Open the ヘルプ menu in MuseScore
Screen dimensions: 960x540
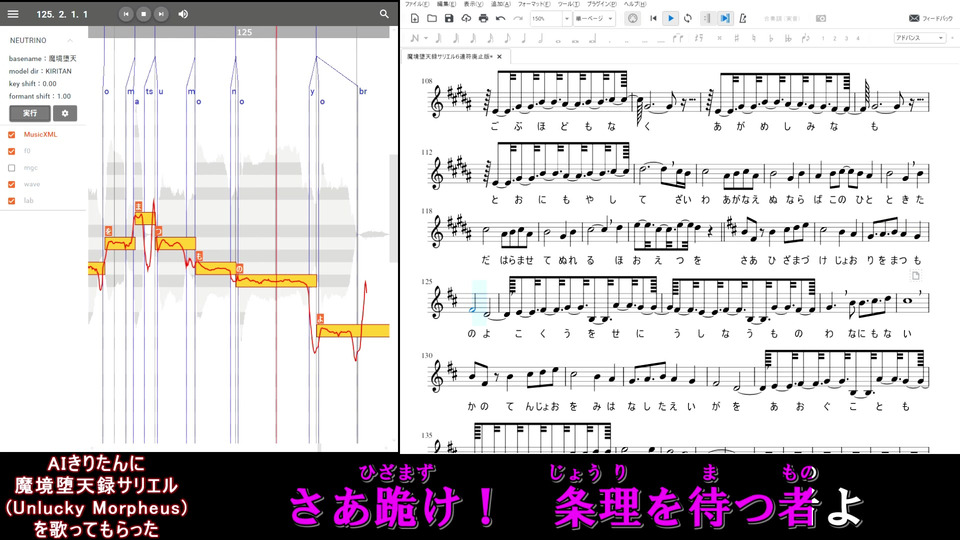click(634, 4)
